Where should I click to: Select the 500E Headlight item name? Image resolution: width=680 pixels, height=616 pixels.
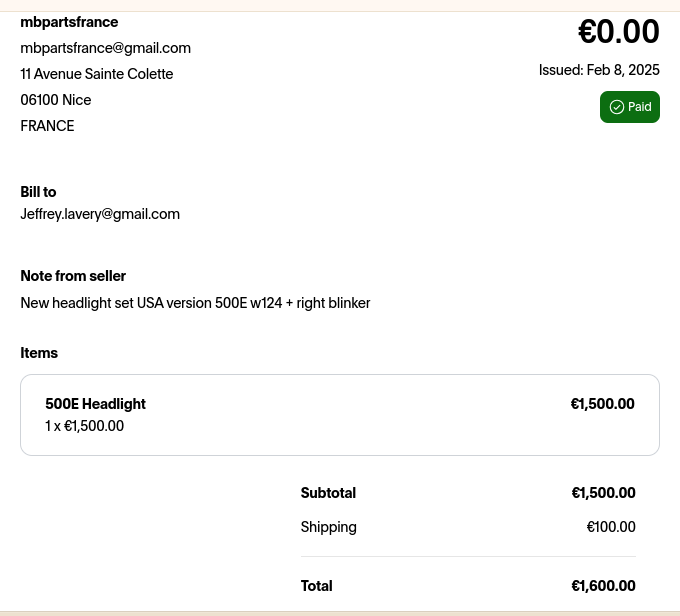tap(95, 404)
